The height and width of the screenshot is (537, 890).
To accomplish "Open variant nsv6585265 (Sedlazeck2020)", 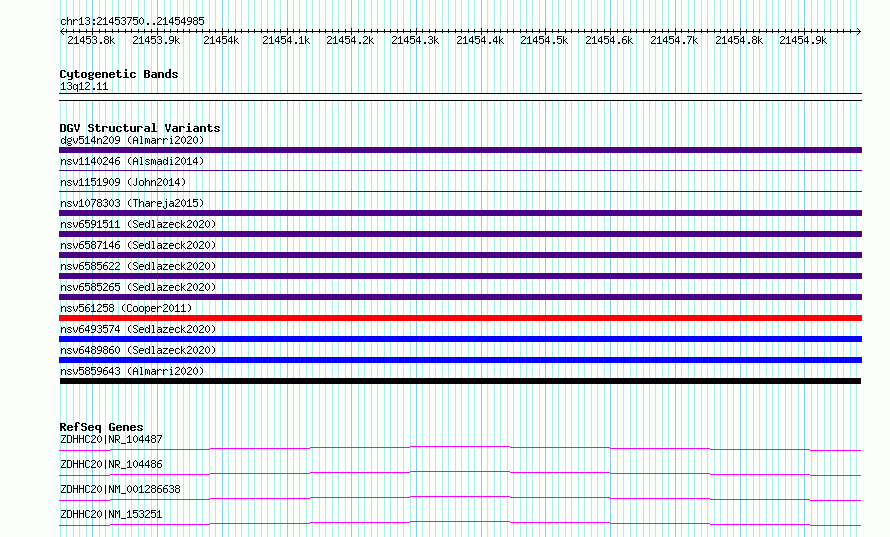I will pyautogui.click(x=138, y=287).
